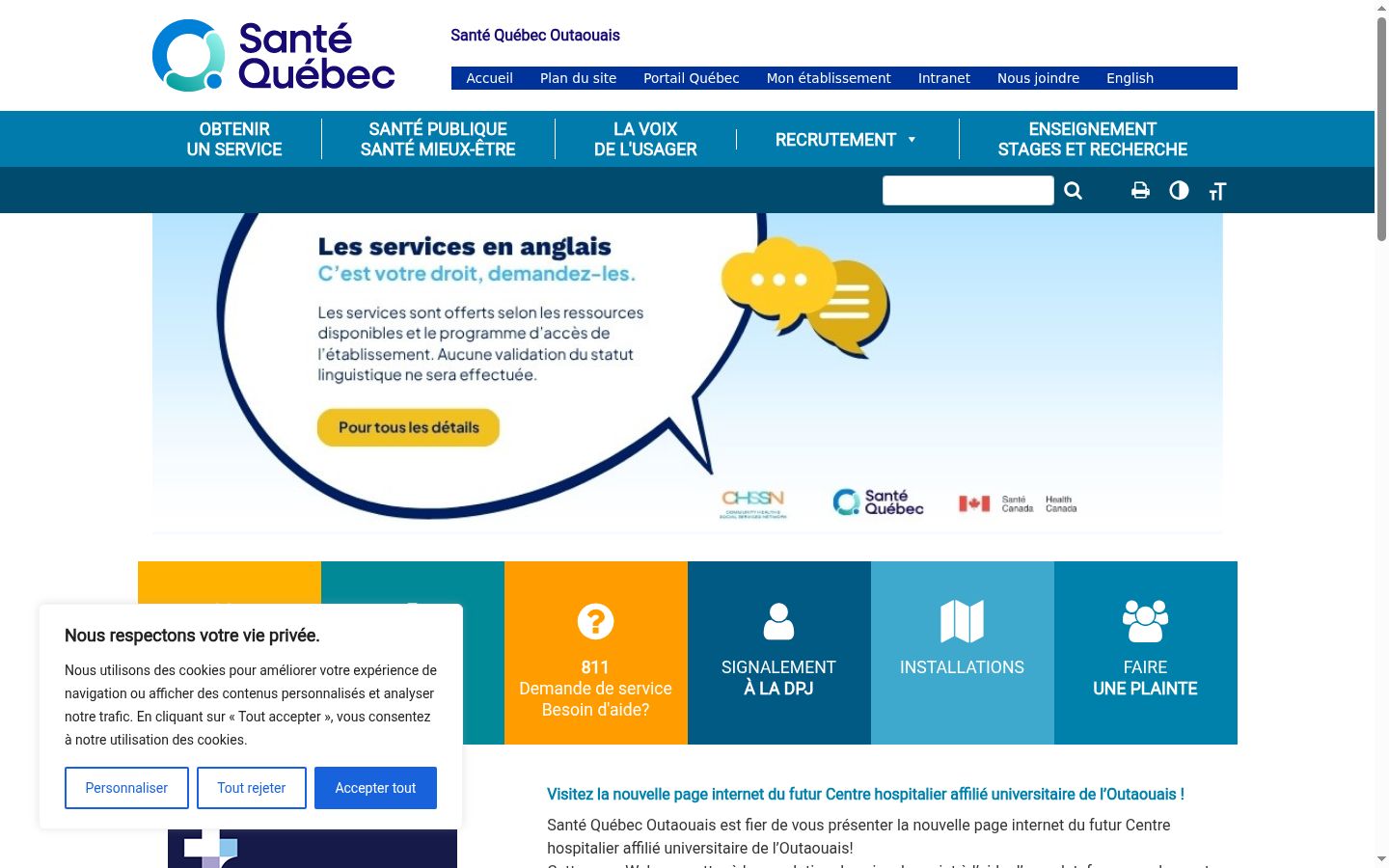This screenshot has width=1389, height=868.
Task: Open the Recrutement menu item
Action: tap(835, 140)
